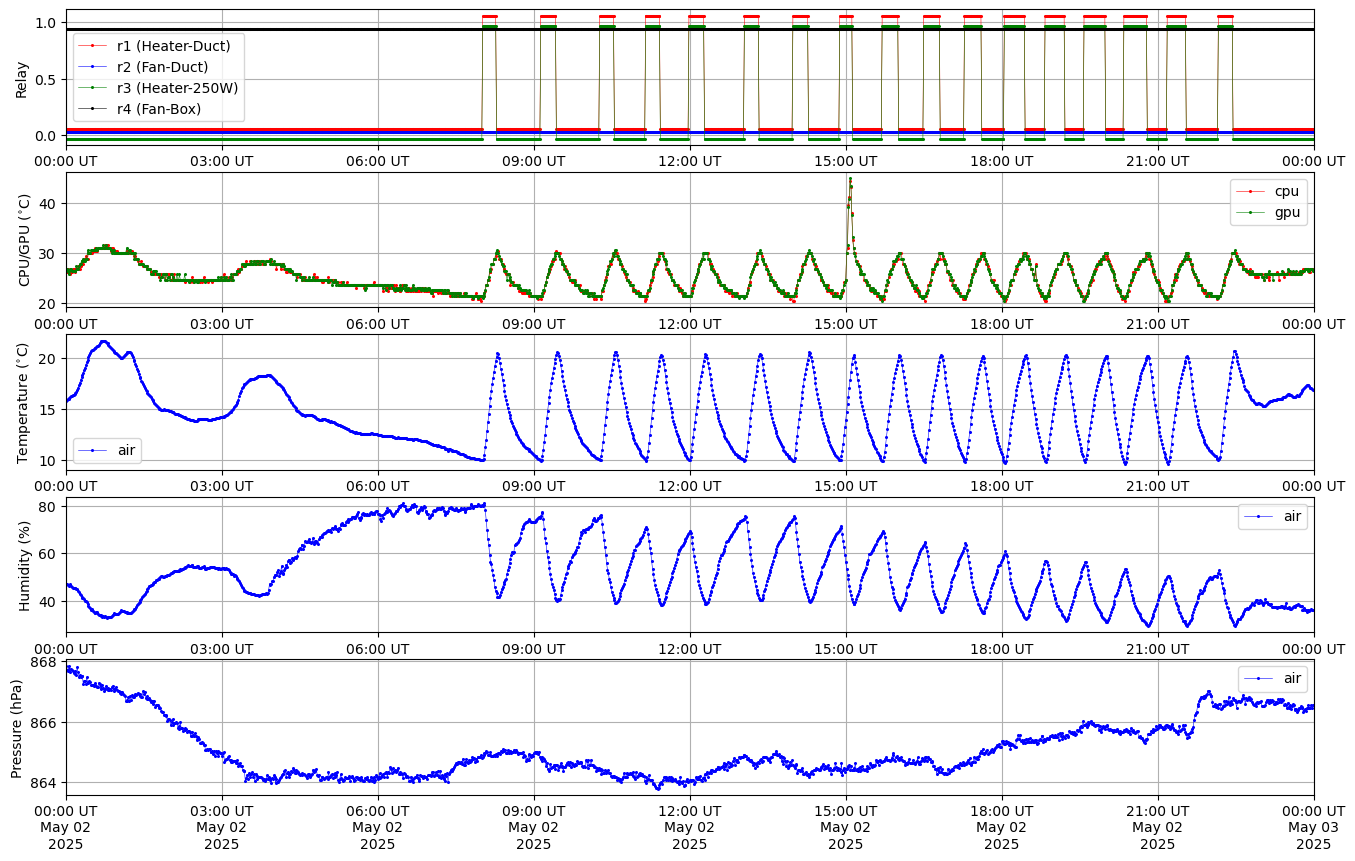Click the 60 tick on Humidity axis

point(50,554)
